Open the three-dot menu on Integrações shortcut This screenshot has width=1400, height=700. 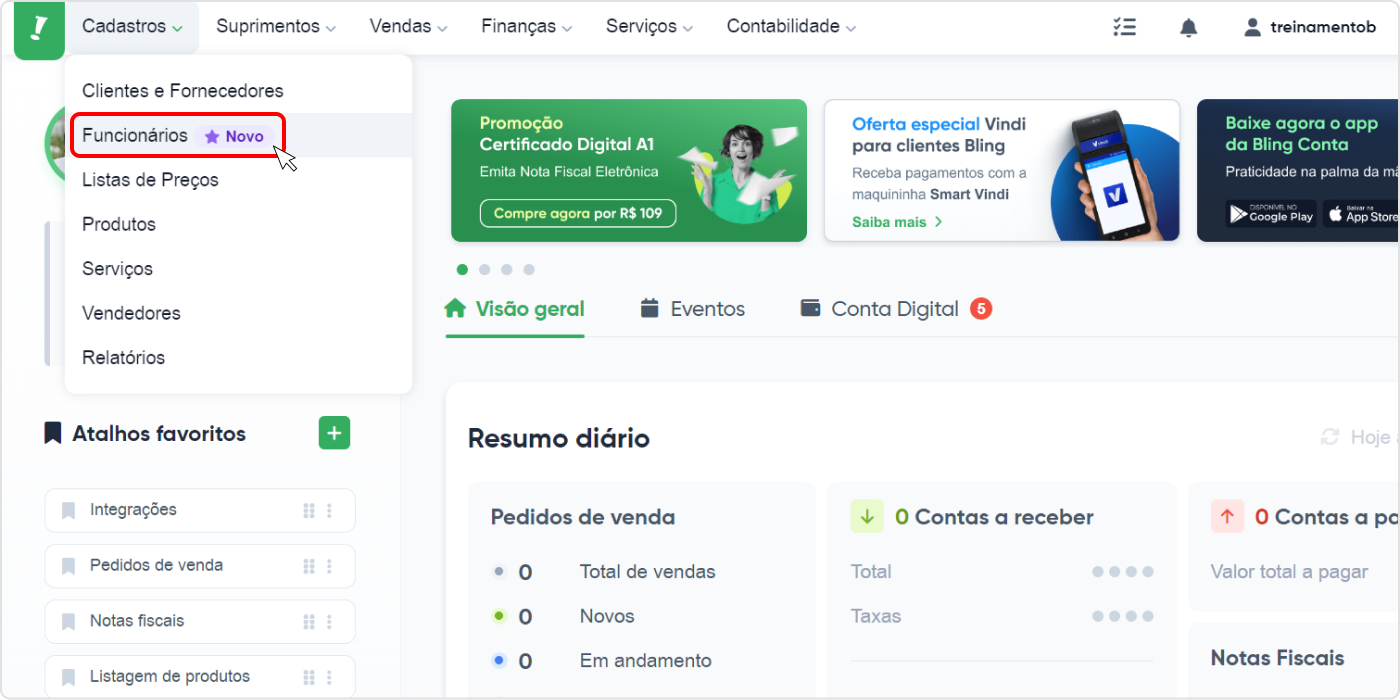click(329, 510)
